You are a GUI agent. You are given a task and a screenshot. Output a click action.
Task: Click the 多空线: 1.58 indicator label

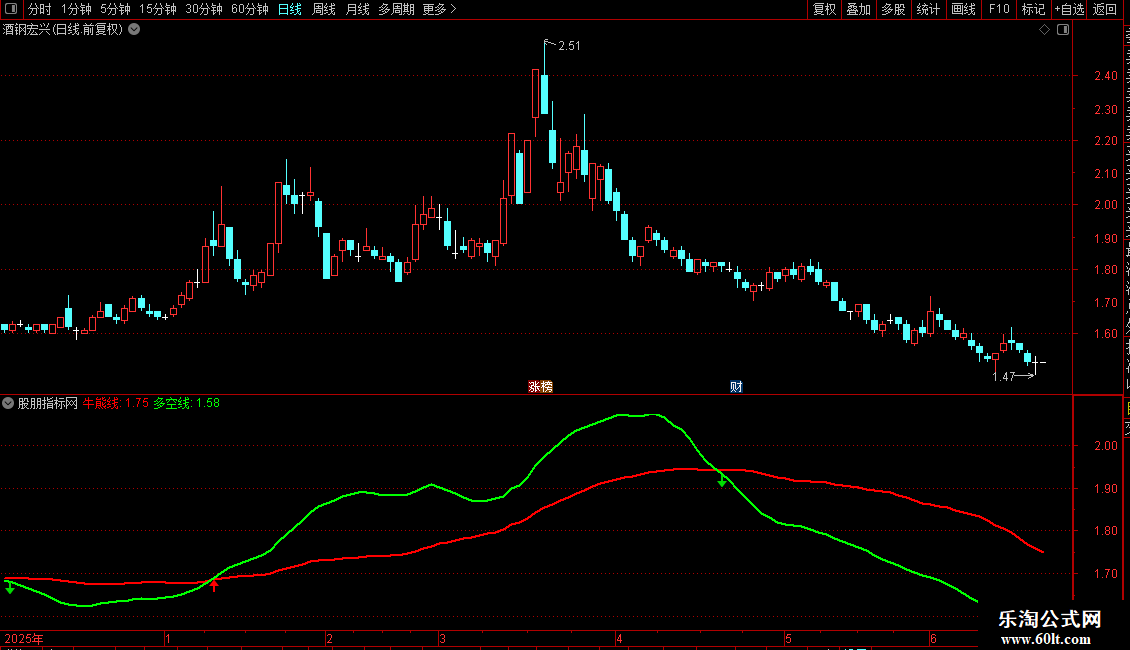[187, 404]
